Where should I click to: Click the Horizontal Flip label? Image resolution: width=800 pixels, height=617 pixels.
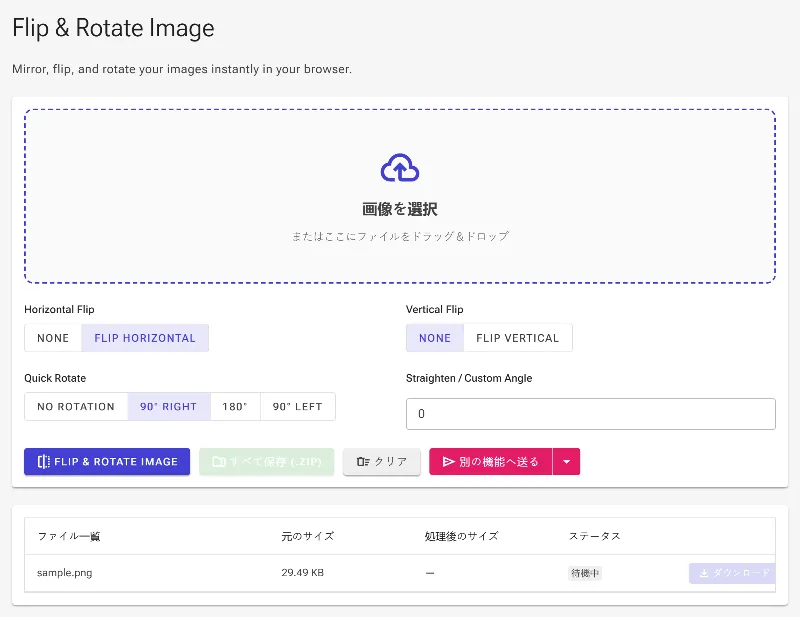click(59, 309)
